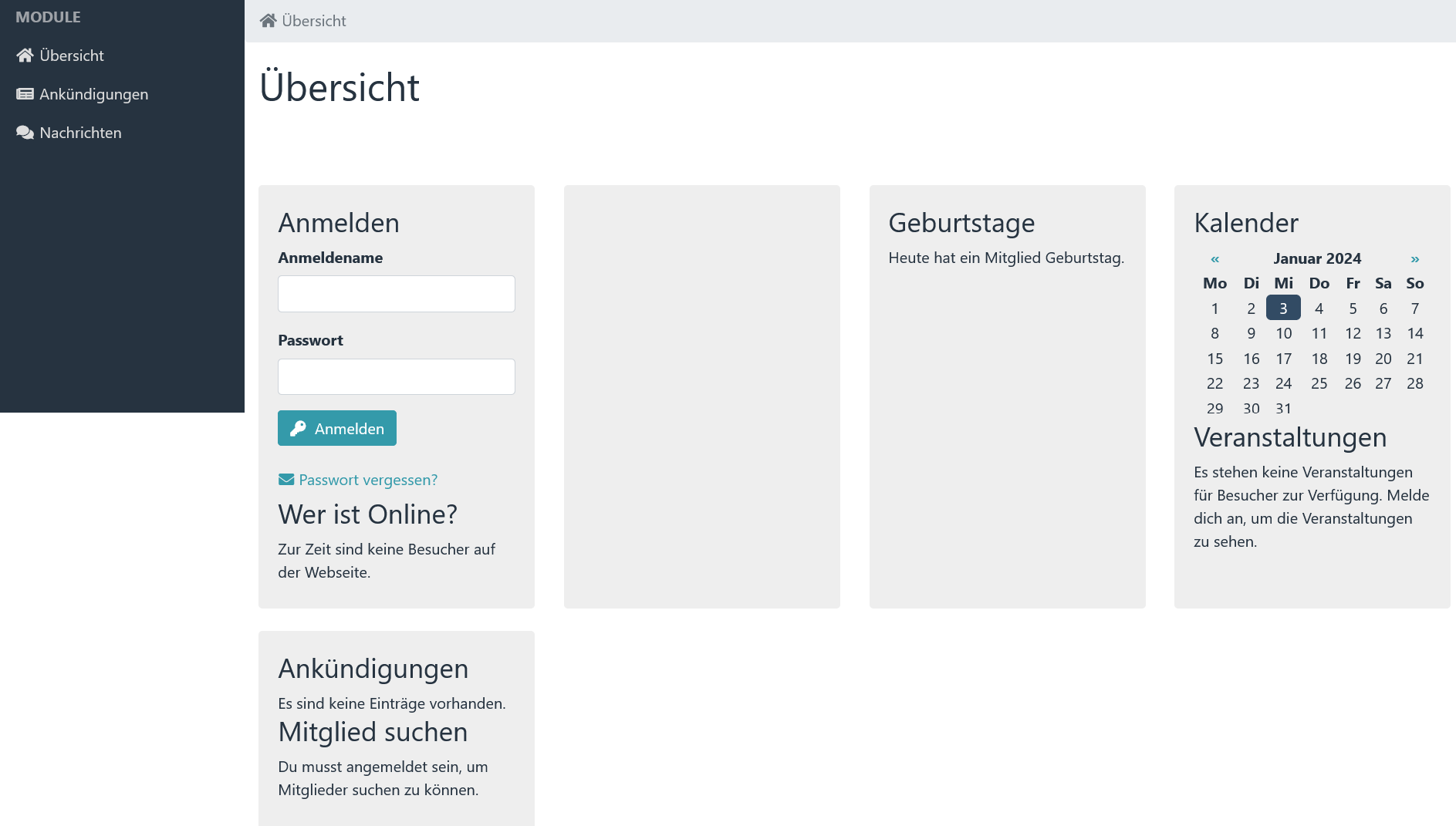Open the Nachrichten module from the sidebar
Image resolution: width=1456 pixels, height=826 pixels.
coord(80,132)
